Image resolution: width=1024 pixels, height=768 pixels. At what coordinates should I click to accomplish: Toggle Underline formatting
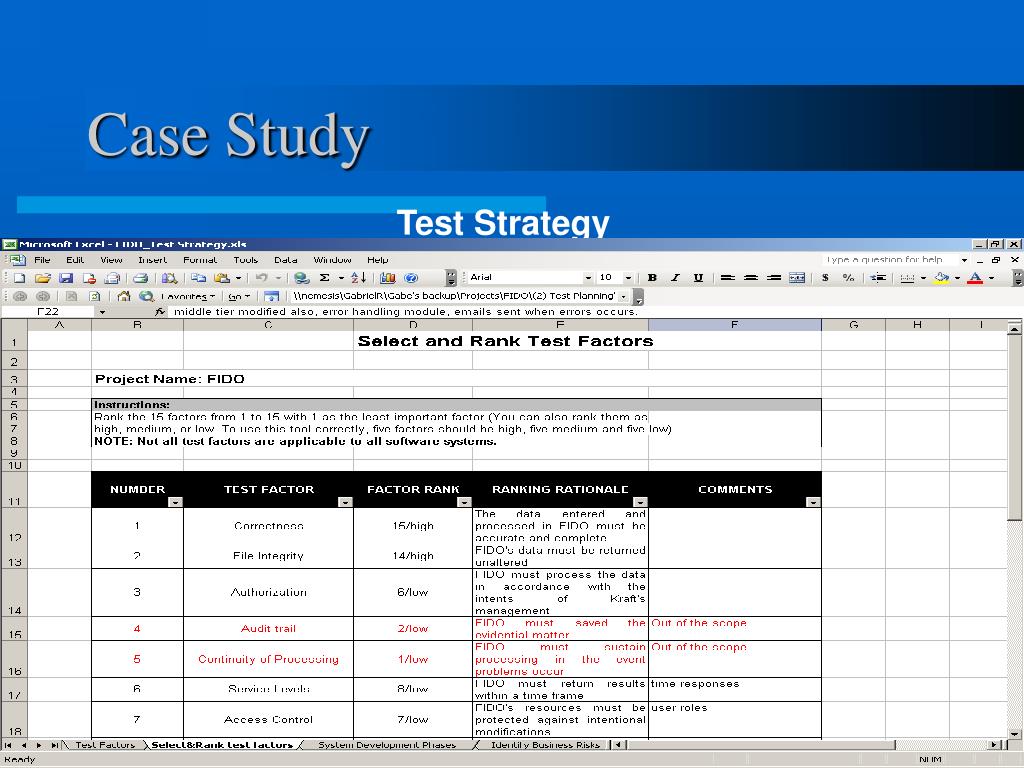click(698, 278)
